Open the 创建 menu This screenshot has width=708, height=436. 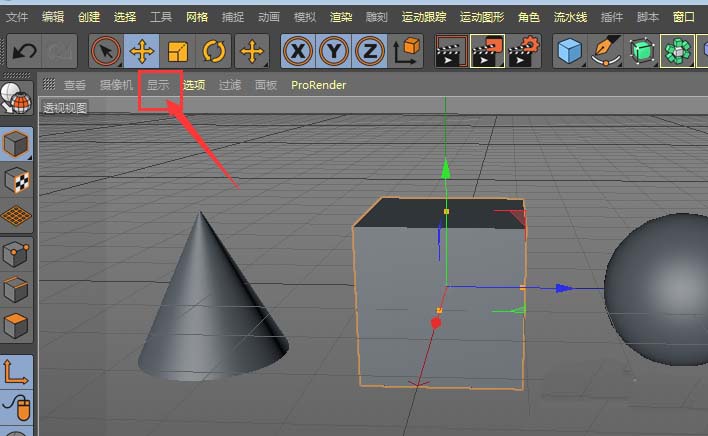[89, 17]
